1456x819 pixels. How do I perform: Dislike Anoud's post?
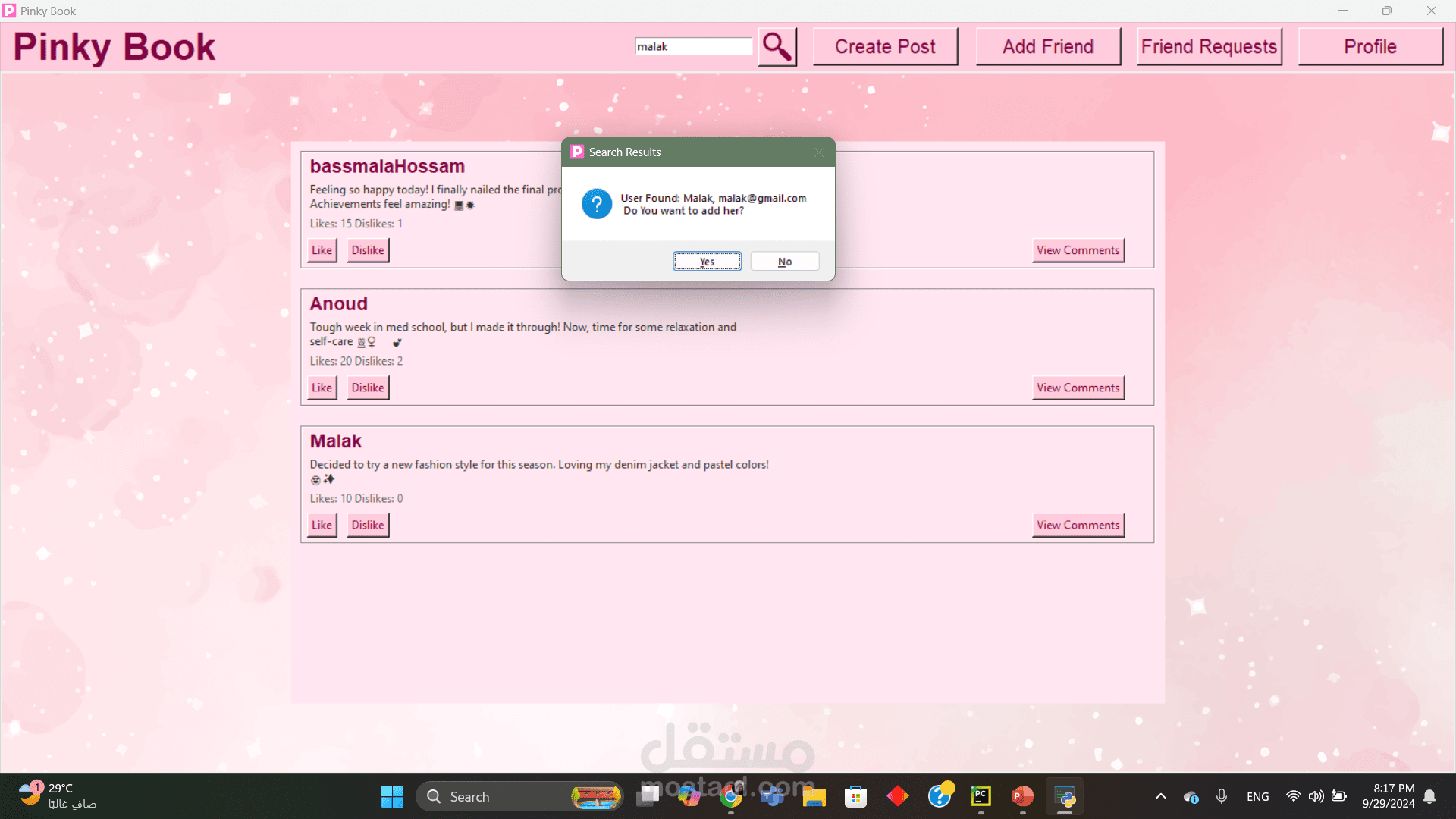click(368, 388)
